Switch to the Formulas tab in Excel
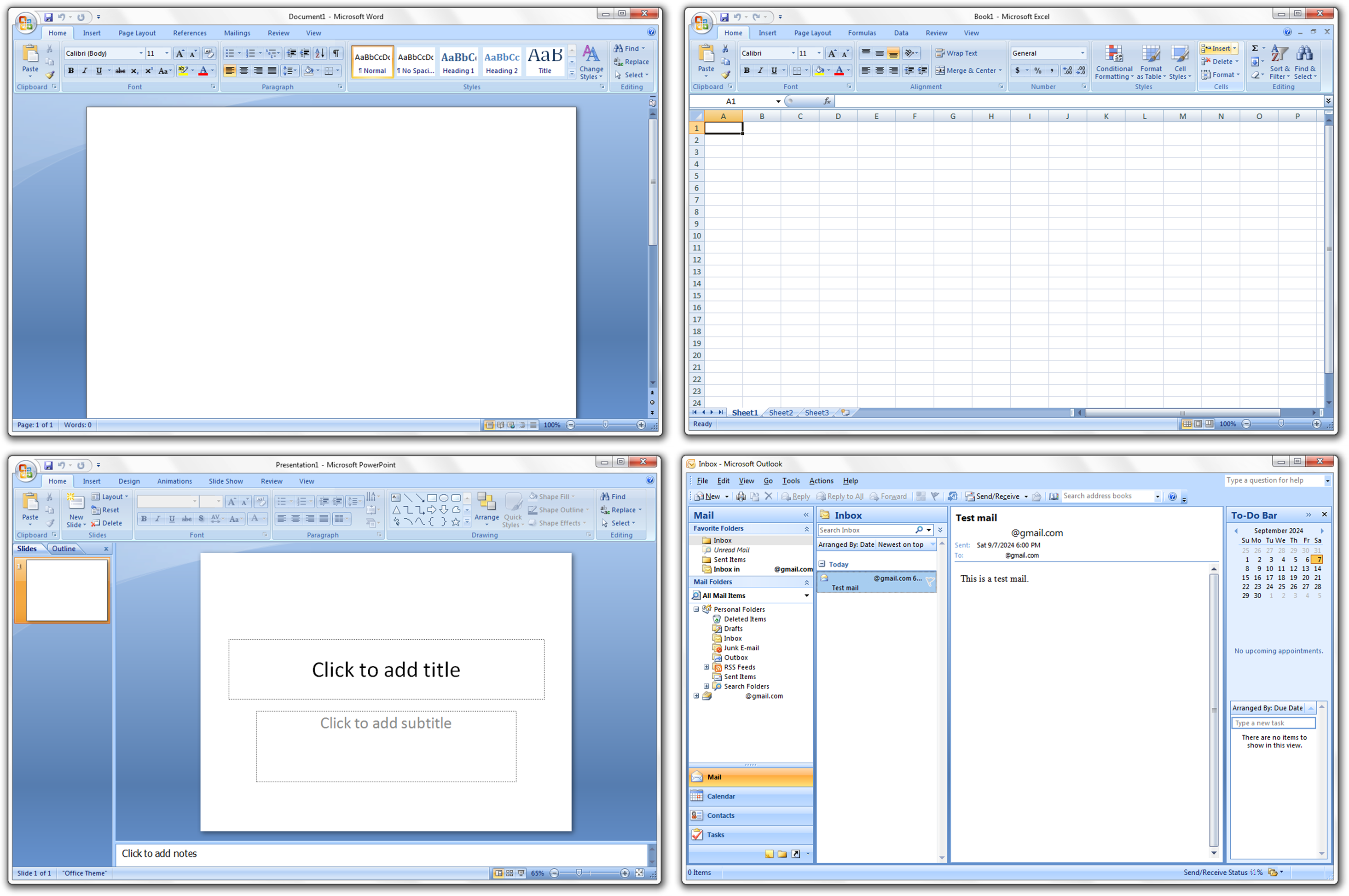 coord(862,33)
